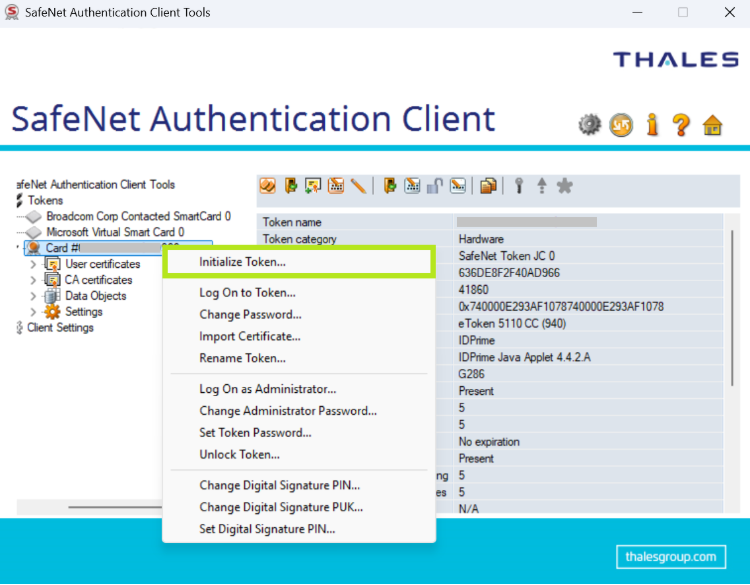This screenshot has height=585, width=750.
Task: Select Import Certificate menu item
Action: pos(299,336)
